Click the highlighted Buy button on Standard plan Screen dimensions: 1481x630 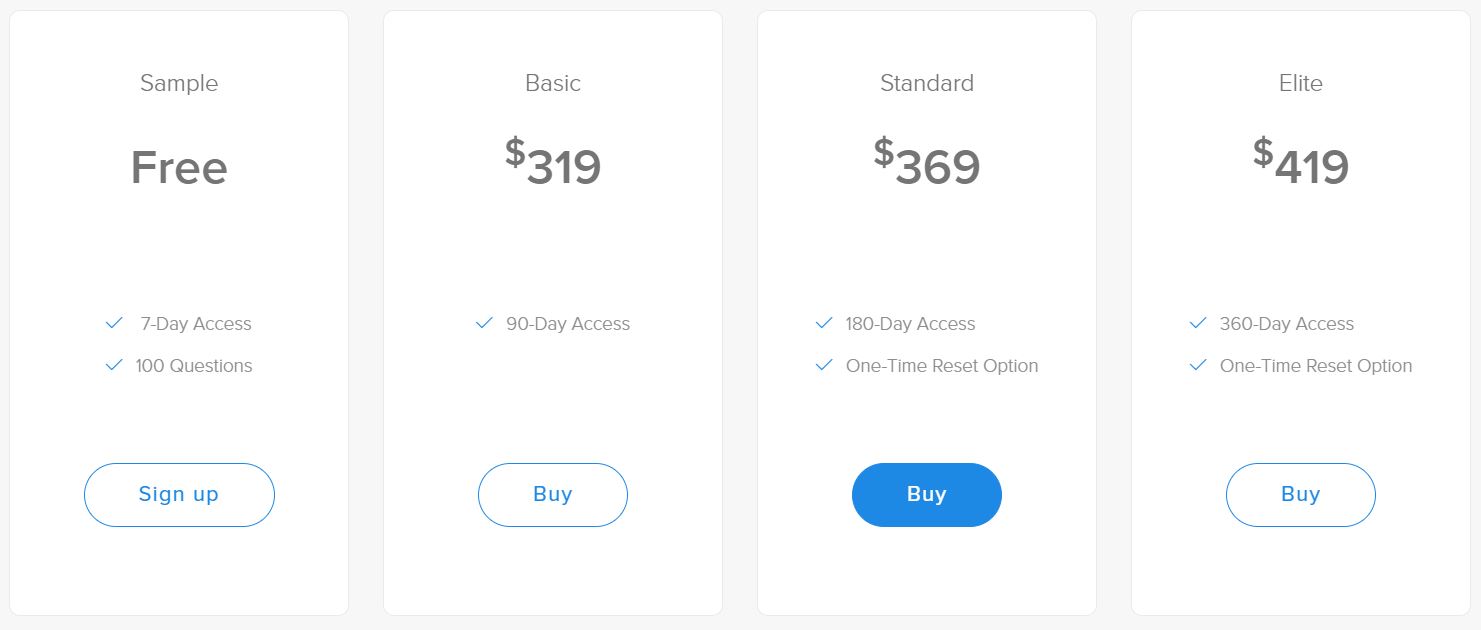(926, 494)
